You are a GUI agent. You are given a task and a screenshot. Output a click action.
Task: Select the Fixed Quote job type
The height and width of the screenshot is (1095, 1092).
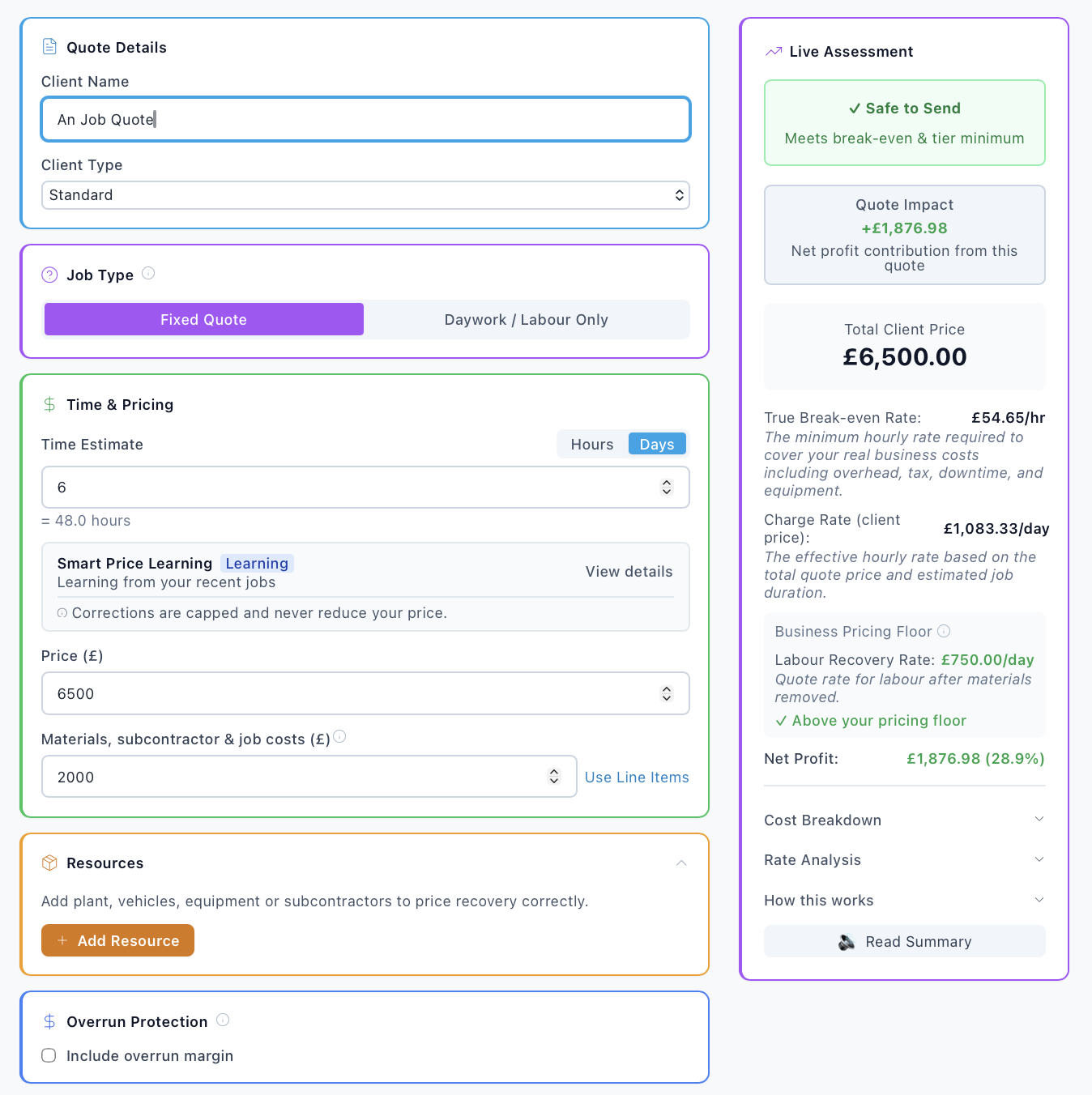pyautogui.click(x=204, y=319)
